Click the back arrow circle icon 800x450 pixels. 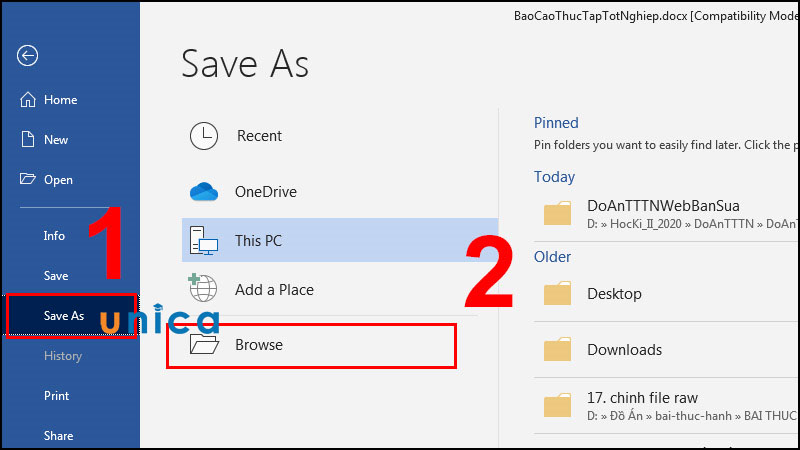tap(27, 55)
